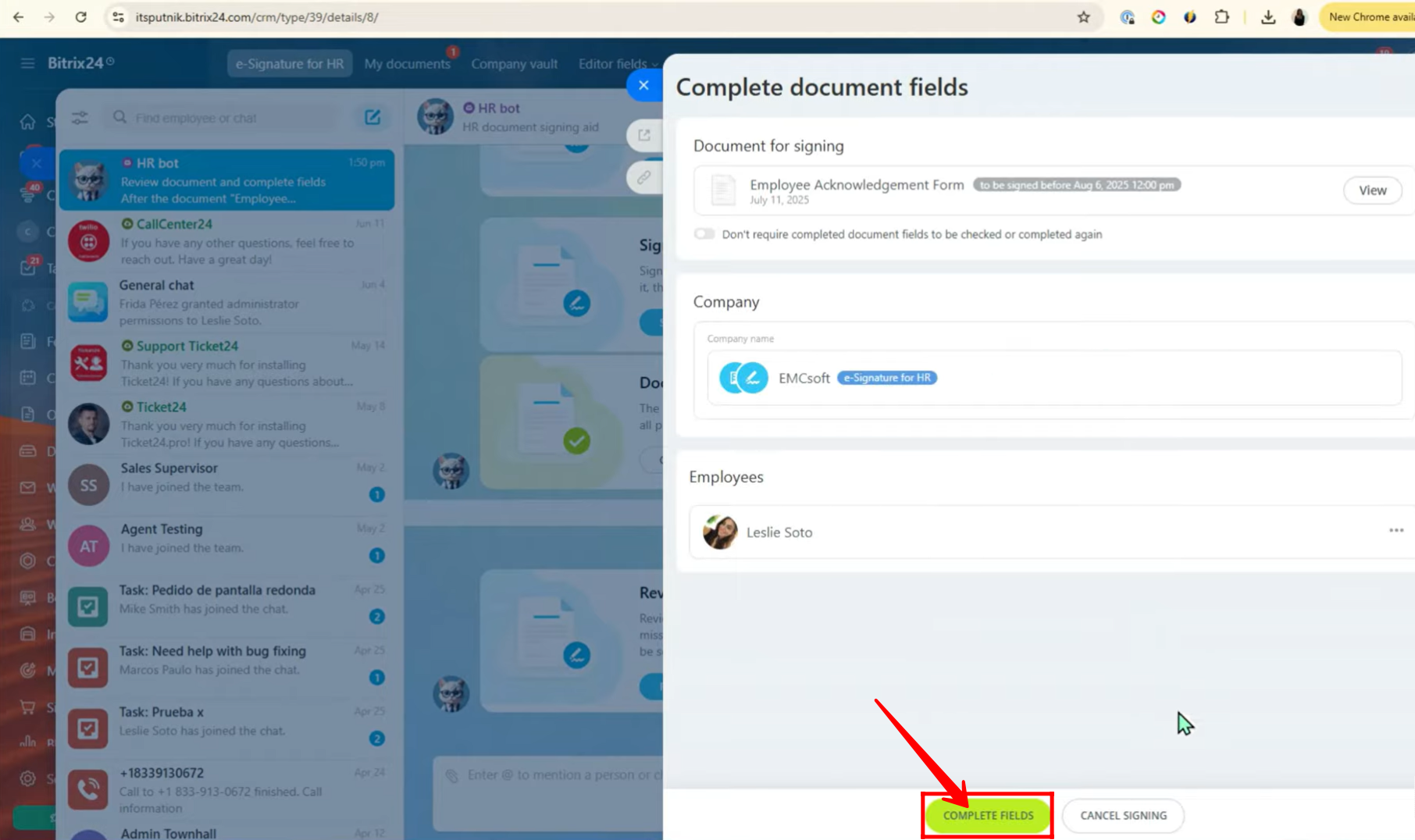Click the home icon in left sidebar
This screenshot has width=1415, height=840.
(27, 122)
